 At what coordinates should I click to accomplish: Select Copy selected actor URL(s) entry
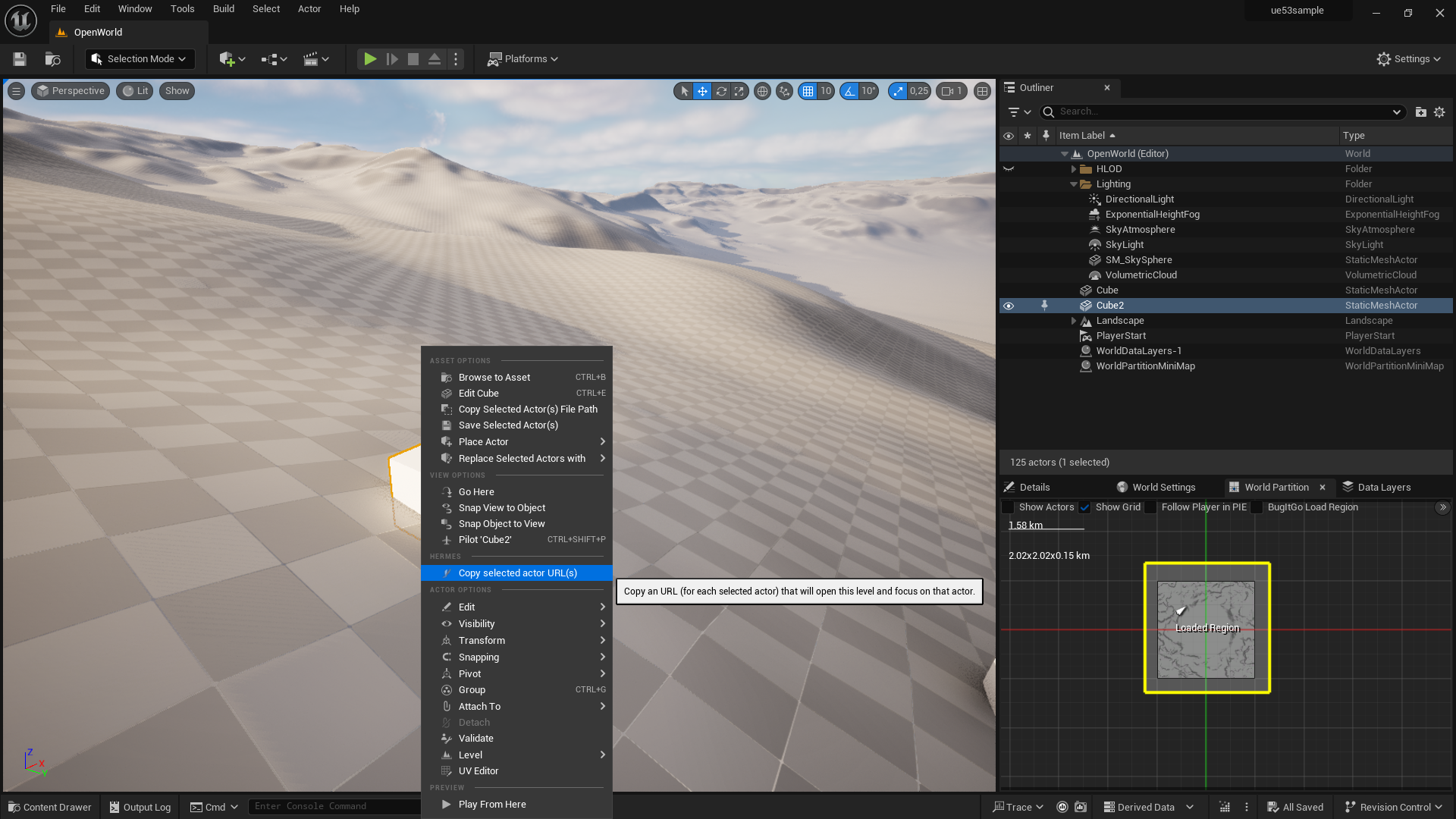click(x=517, y=573)
